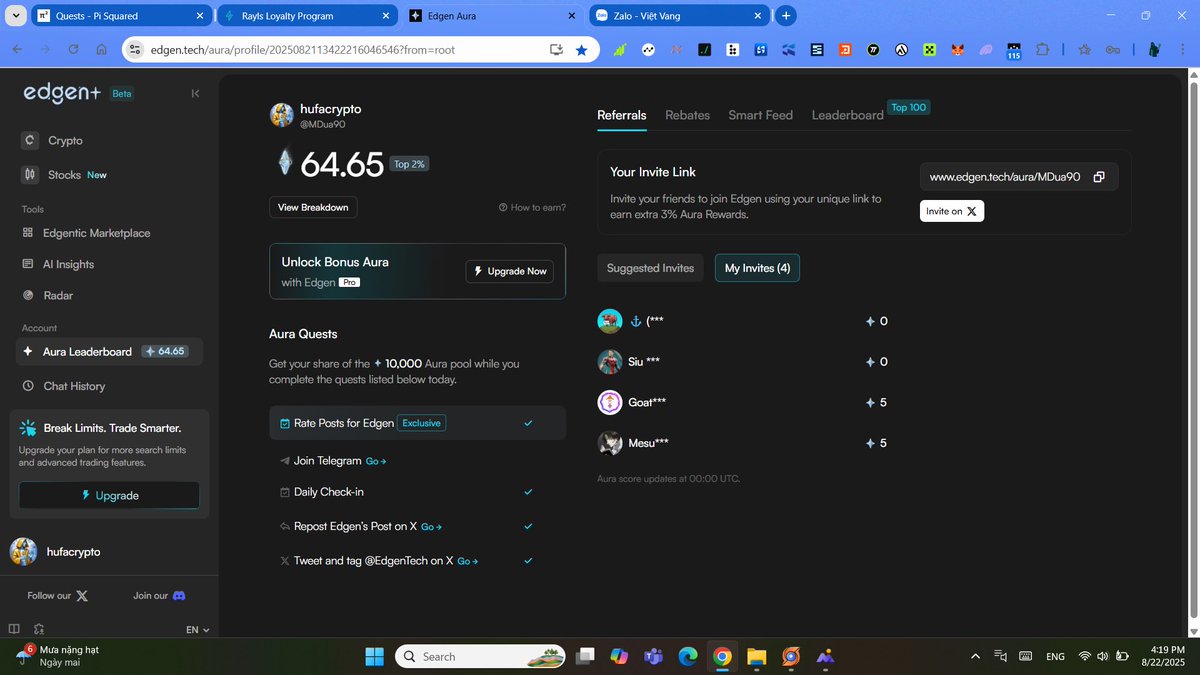Click Invite on X button
Viewport: 1200px width, 675px height.
tap(951, 210)
